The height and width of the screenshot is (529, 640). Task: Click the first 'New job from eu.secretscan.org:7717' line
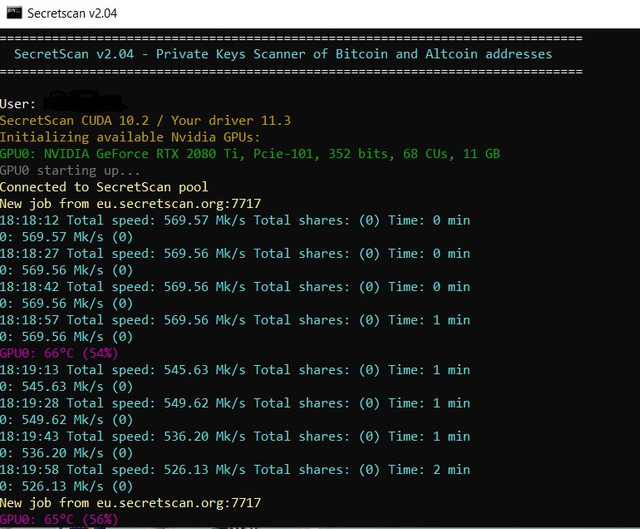click(x=130, y=204)
